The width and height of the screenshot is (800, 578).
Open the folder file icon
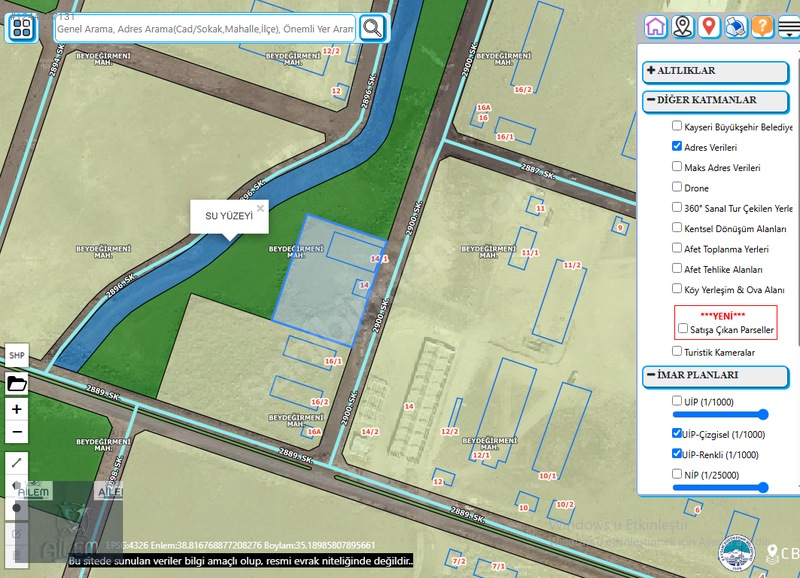point(17,384)
